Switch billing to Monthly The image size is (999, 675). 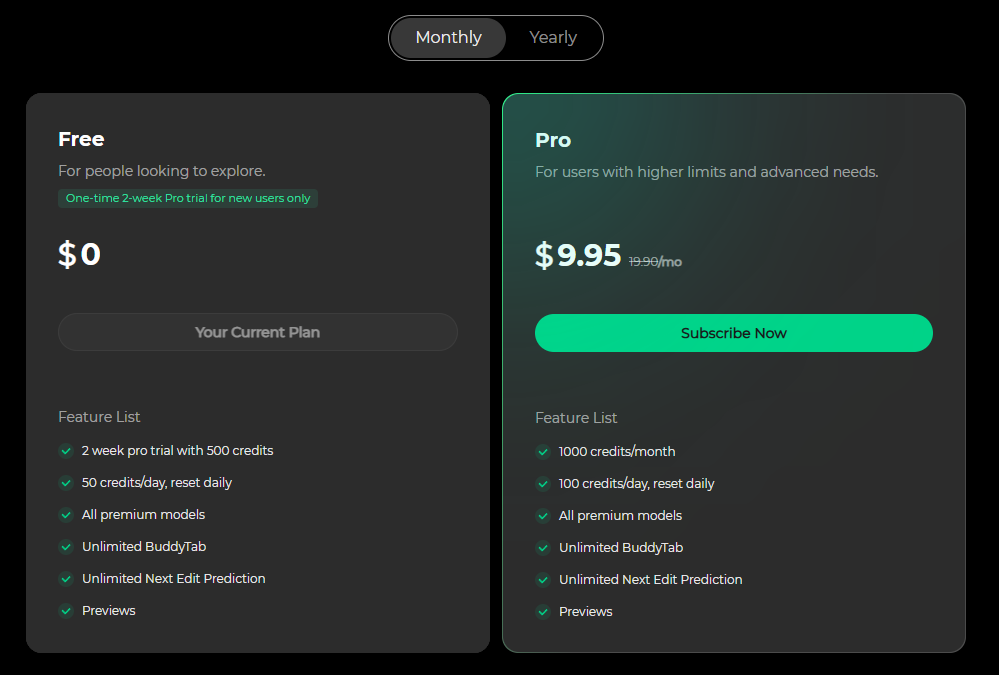448,38
